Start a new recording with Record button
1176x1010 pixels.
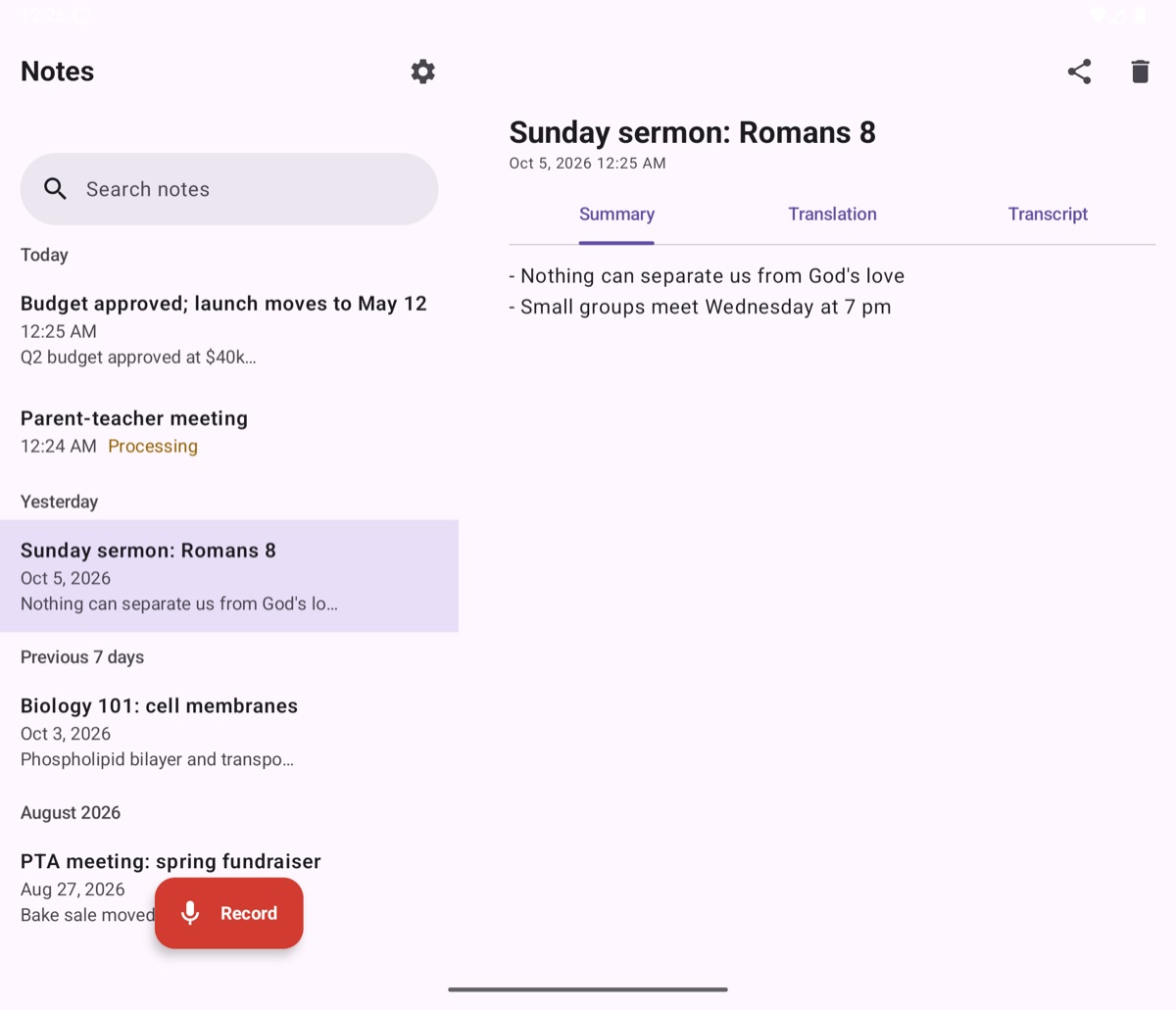coord(229,913)
